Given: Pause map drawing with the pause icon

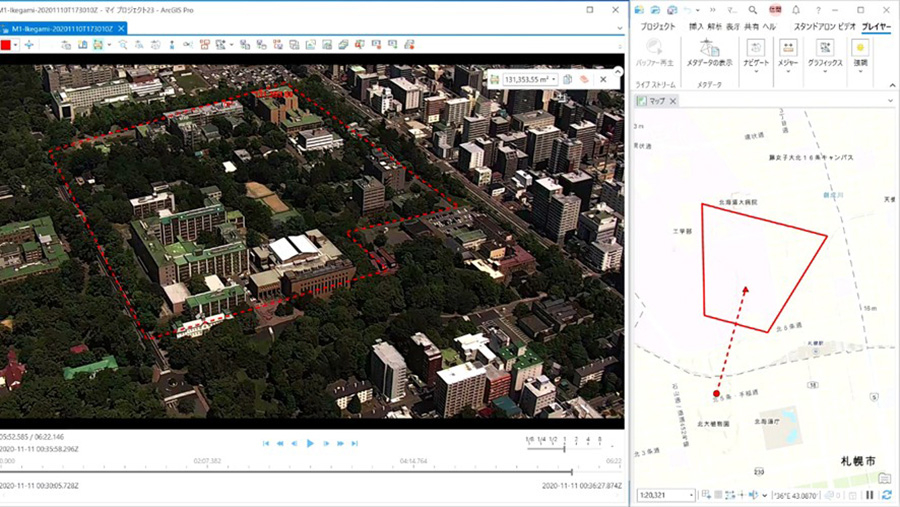Looking at the screenshot, I should 870,495.
